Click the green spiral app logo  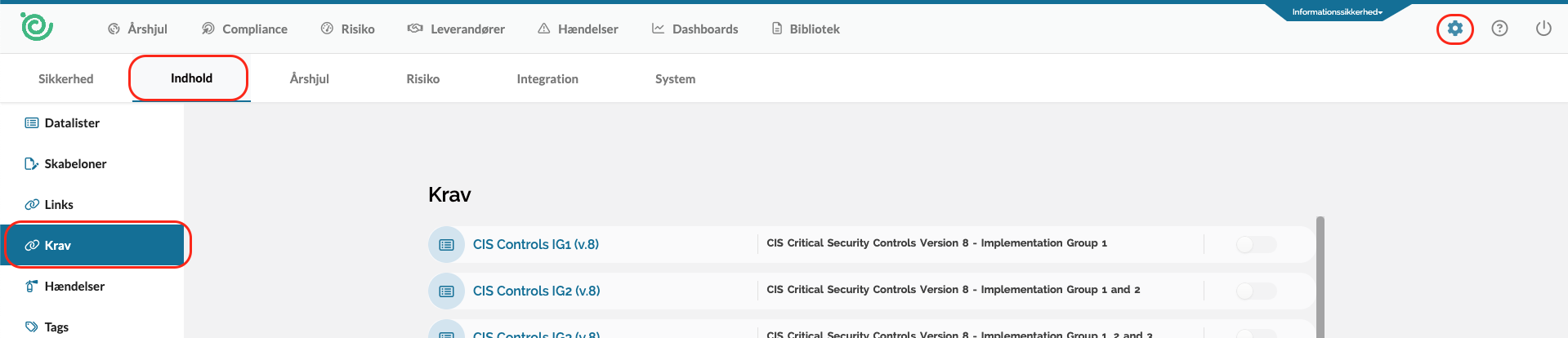[x=37, y=27]
